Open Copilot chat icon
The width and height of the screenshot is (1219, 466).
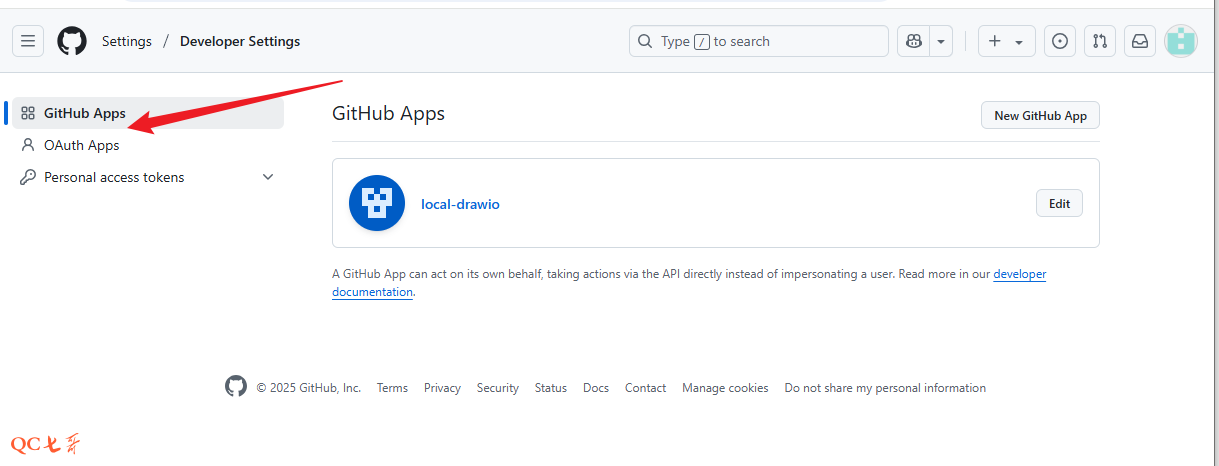coord(913,41)
